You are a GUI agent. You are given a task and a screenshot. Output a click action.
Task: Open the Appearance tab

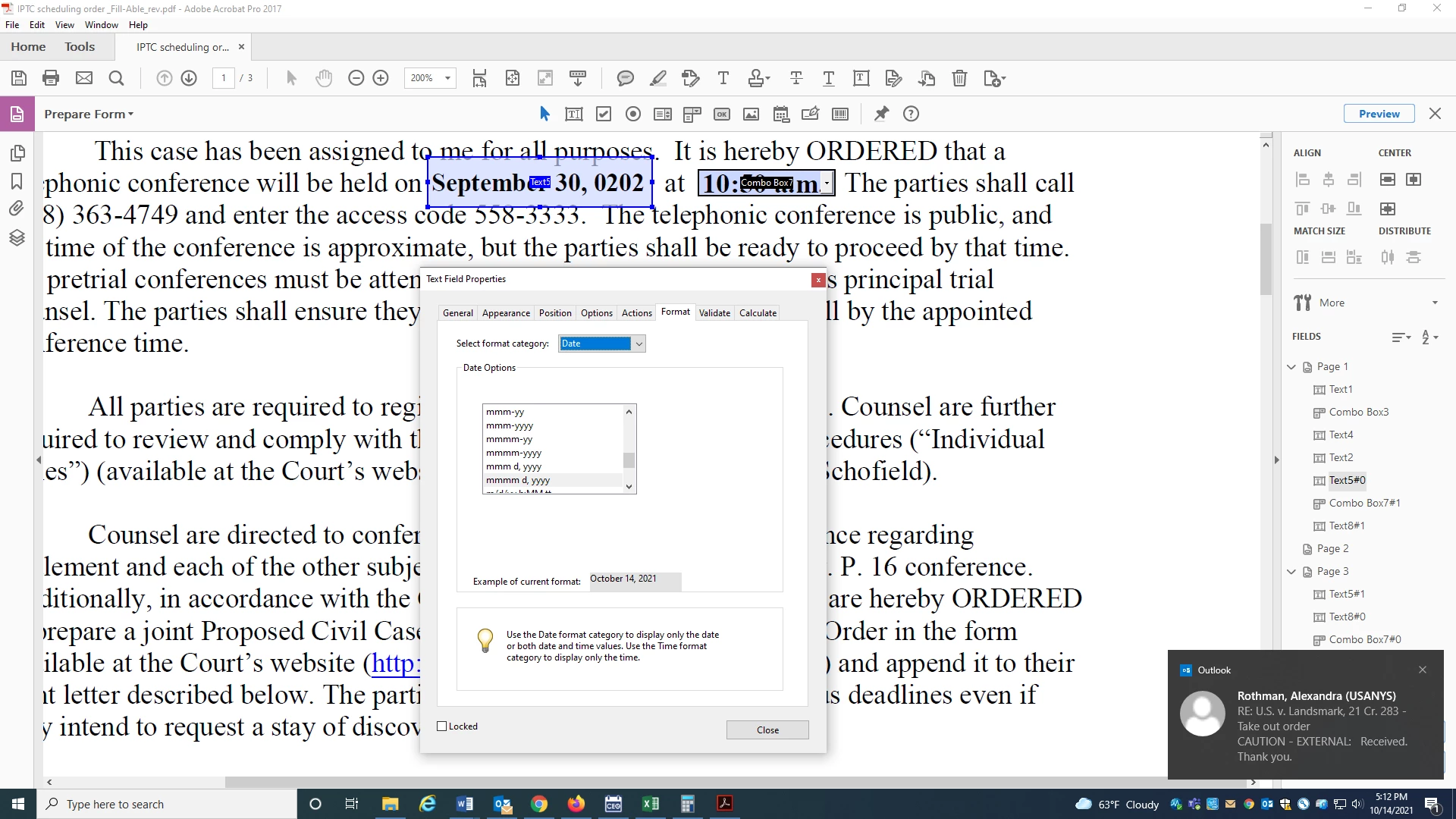(x=506, y=312)
